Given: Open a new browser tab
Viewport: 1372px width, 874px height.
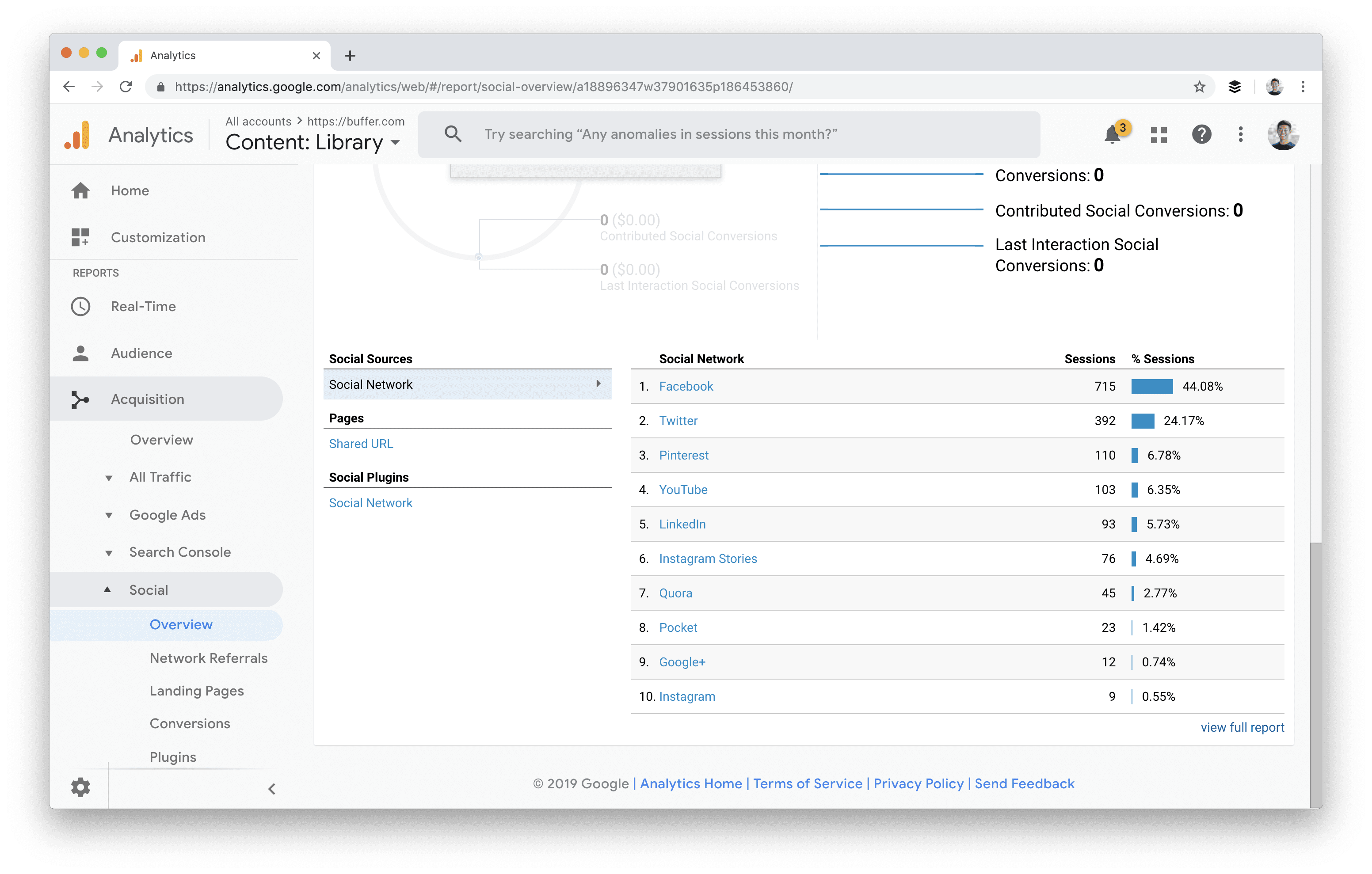Looking at the screenshot, I should coord(350,55).
